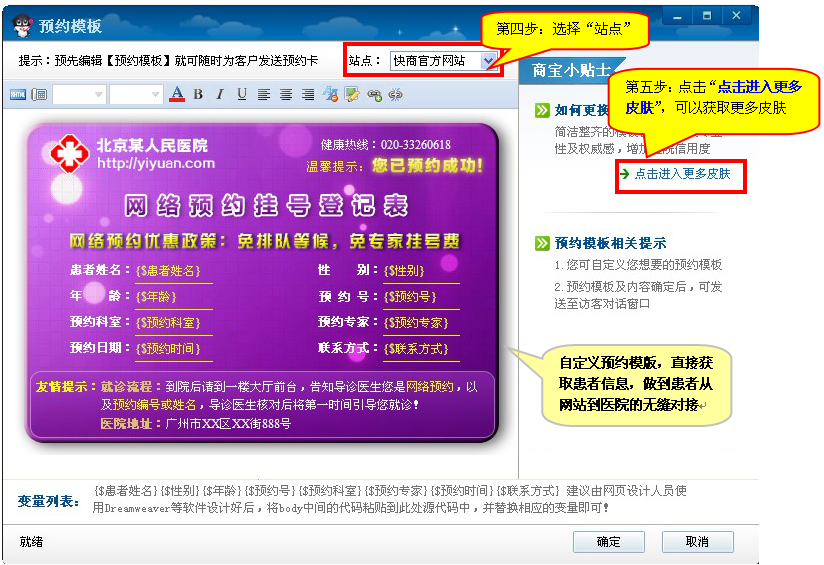Open the 站点 site dropdown
Viewport: 824px width, 565px height.
point(488,61)
